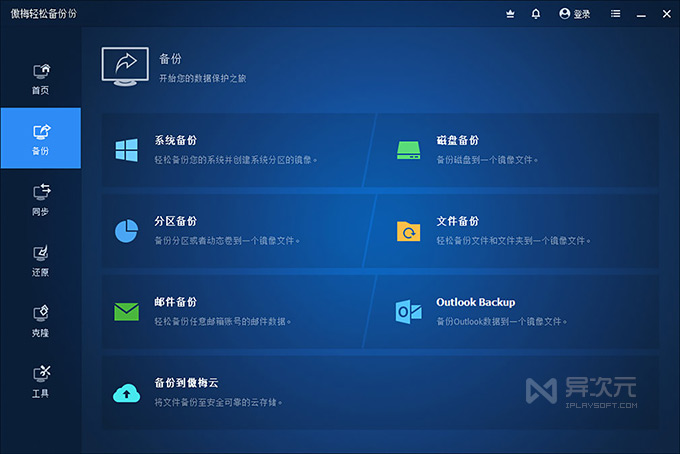
Task: Open the hamburger menu icon
Action: 615,14
